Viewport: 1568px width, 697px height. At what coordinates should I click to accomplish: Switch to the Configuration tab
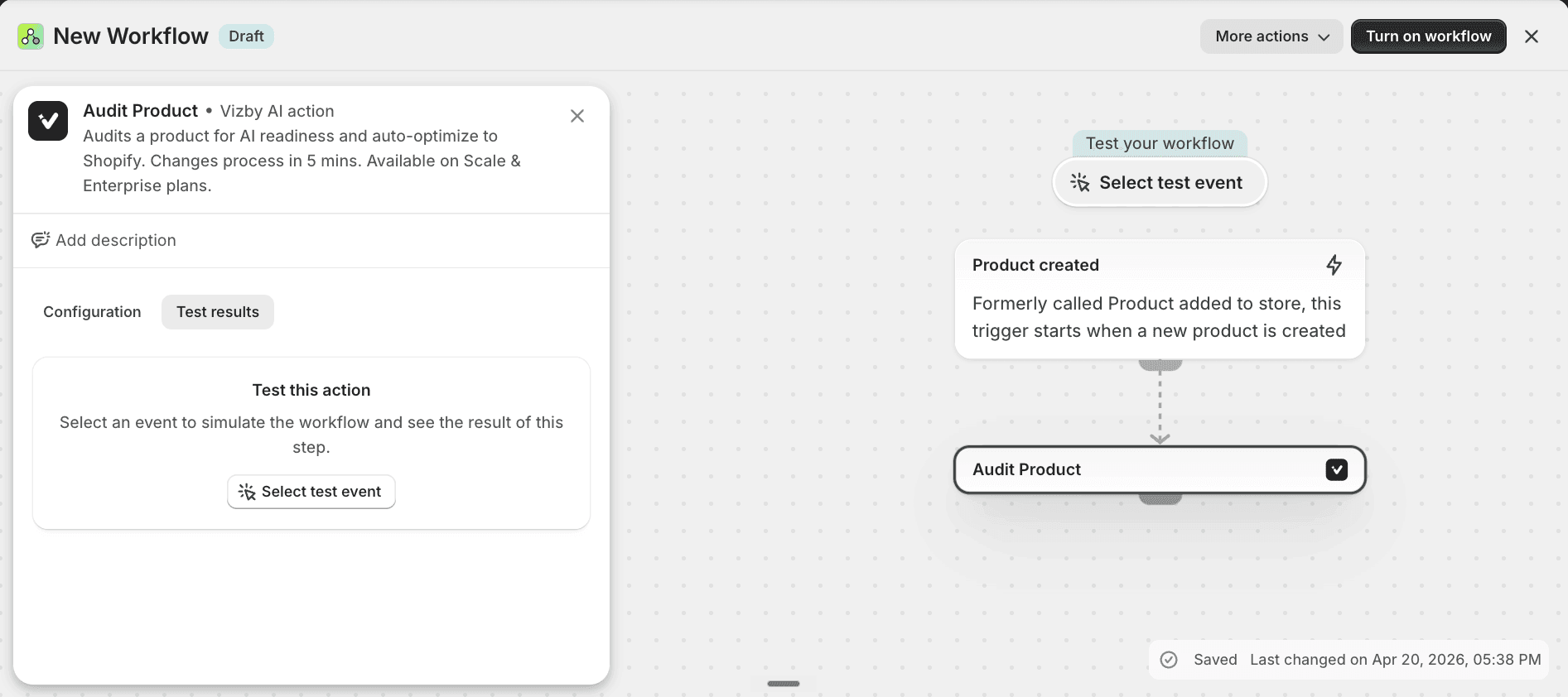[x=92, y=312]
